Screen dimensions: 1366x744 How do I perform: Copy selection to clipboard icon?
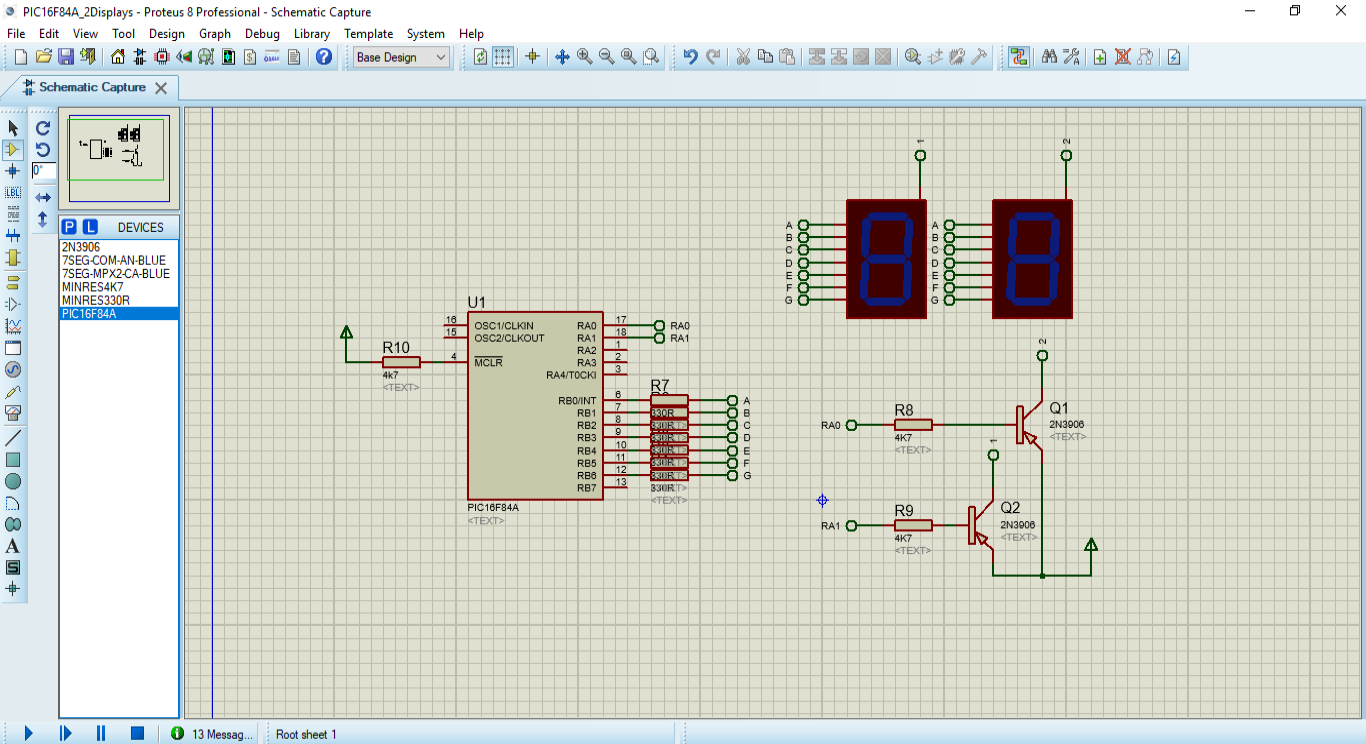[765, 57]
